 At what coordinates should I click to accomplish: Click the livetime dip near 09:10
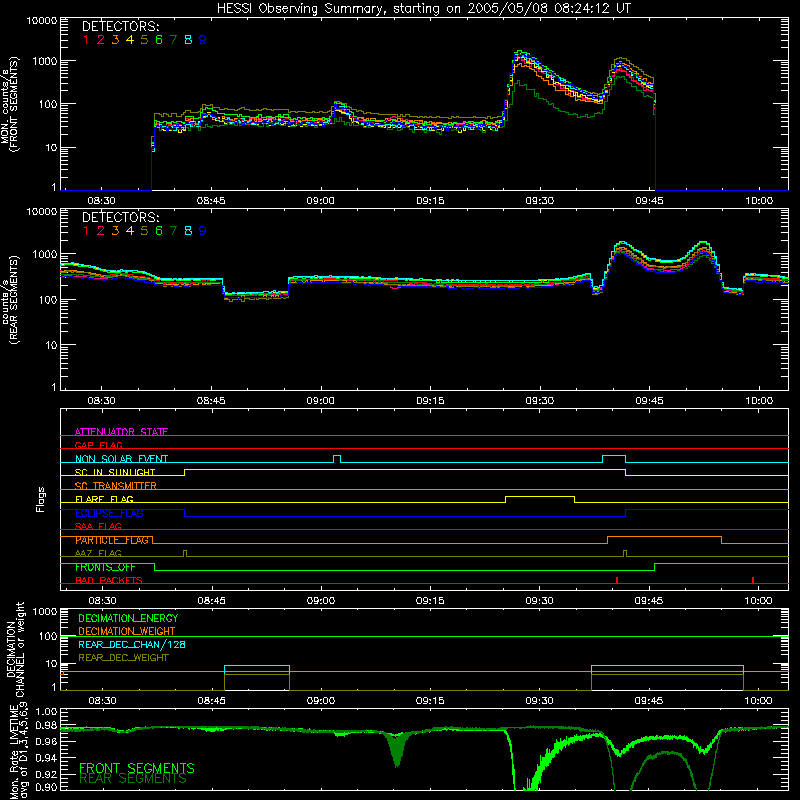click(x=396, y=750)
